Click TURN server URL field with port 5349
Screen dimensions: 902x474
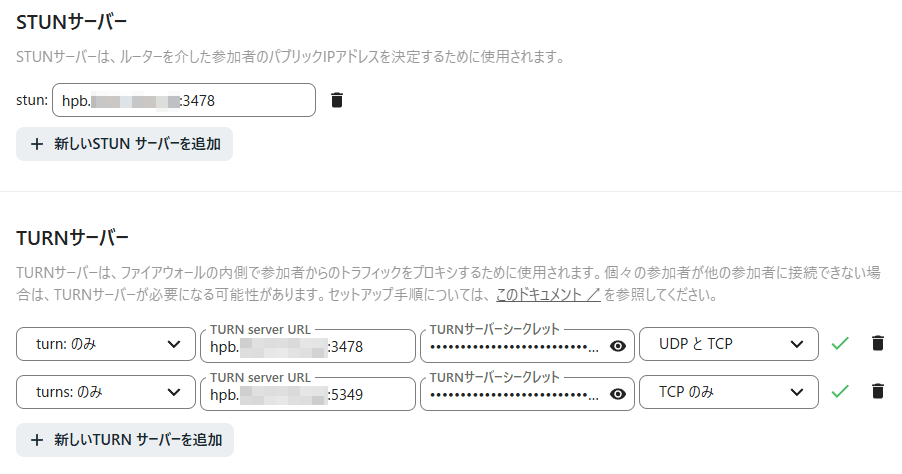[x=308, y=395]
